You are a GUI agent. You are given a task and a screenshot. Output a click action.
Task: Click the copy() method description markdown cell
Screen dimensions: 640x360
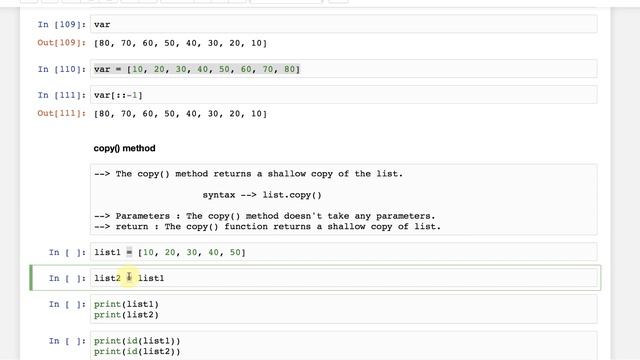coord(343,200)
